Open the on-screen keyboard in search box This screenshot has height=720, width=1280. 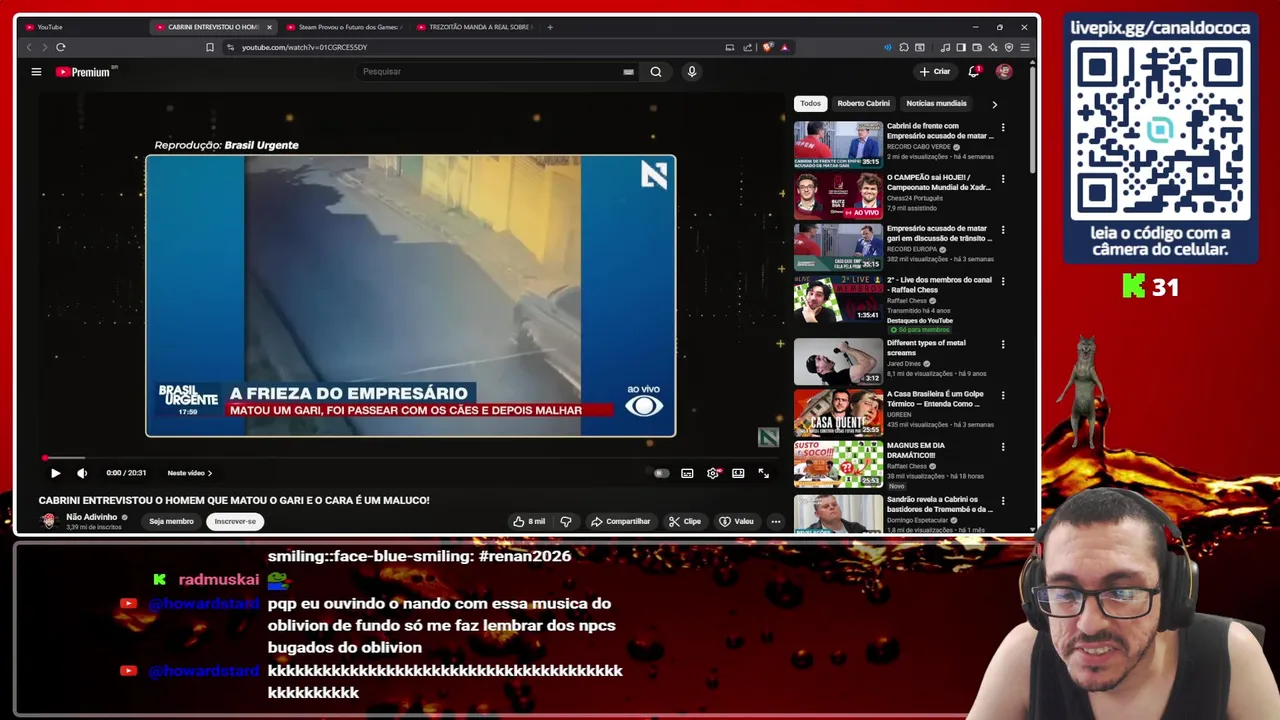pos(628,72)
